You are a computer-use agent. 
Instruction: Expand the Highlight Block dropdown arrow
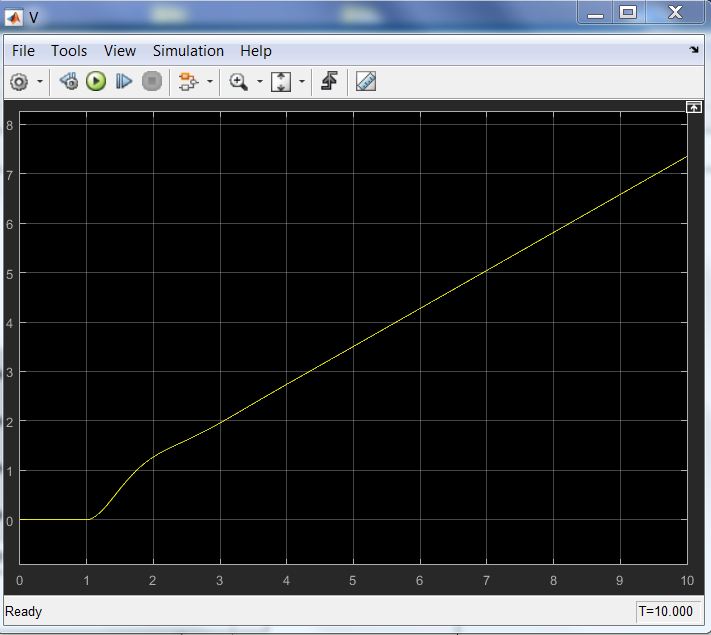click(x=209, y=82)
